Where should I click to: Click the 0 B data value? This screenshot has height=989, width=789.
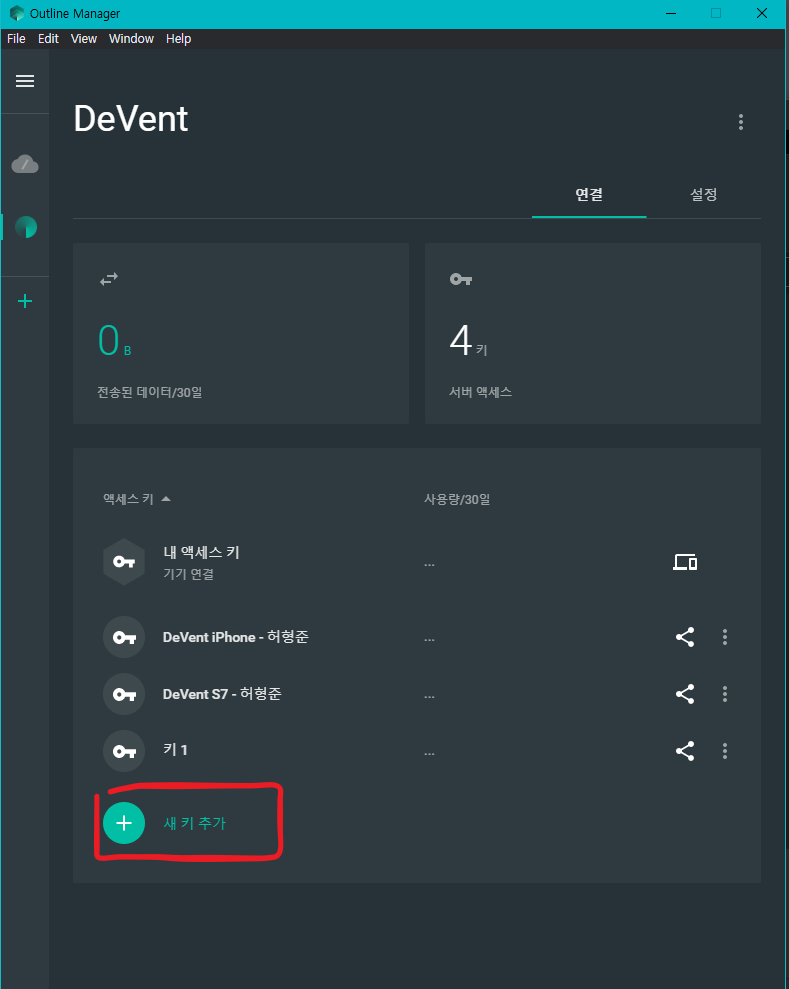(x=115, y=341)
